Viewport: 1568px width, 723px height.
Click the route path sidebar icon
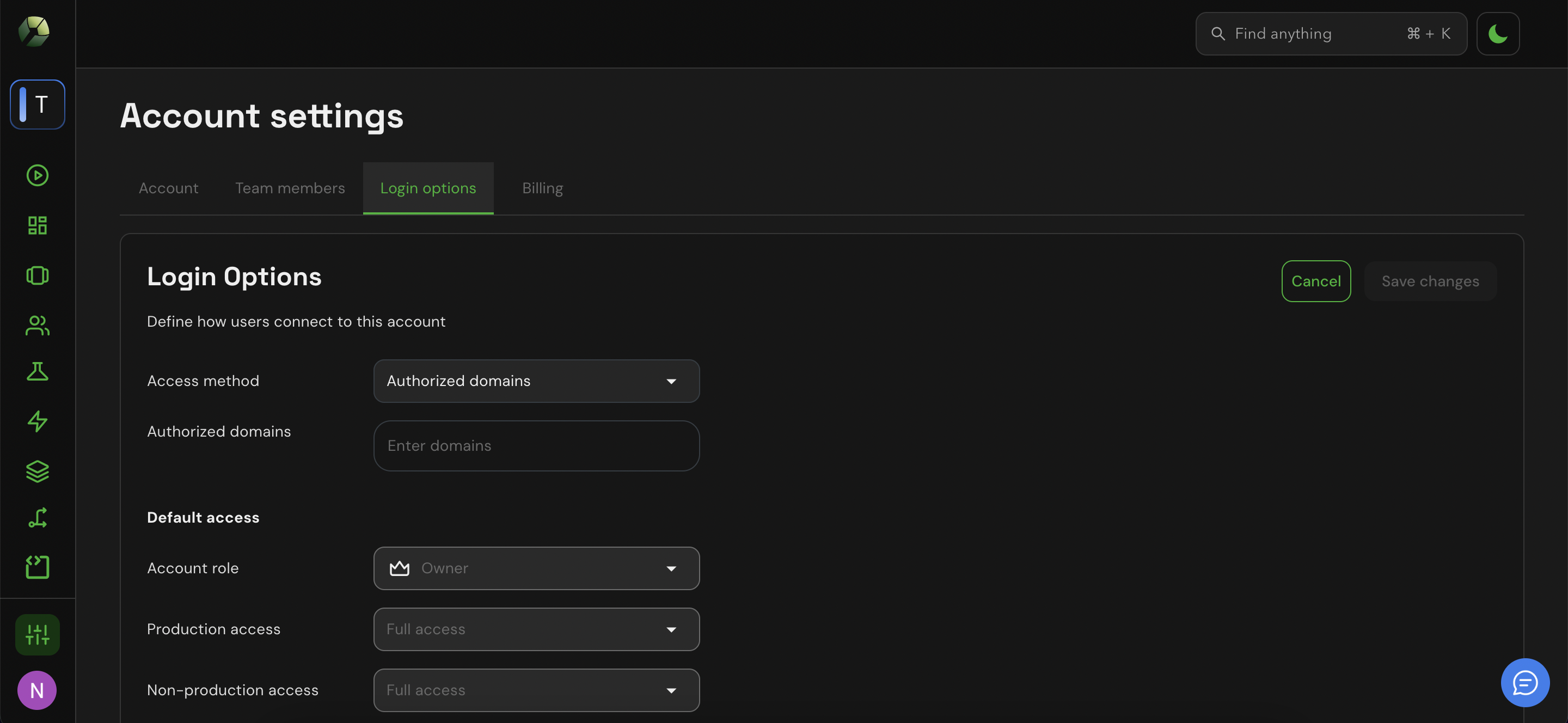[x=37, y=518]
